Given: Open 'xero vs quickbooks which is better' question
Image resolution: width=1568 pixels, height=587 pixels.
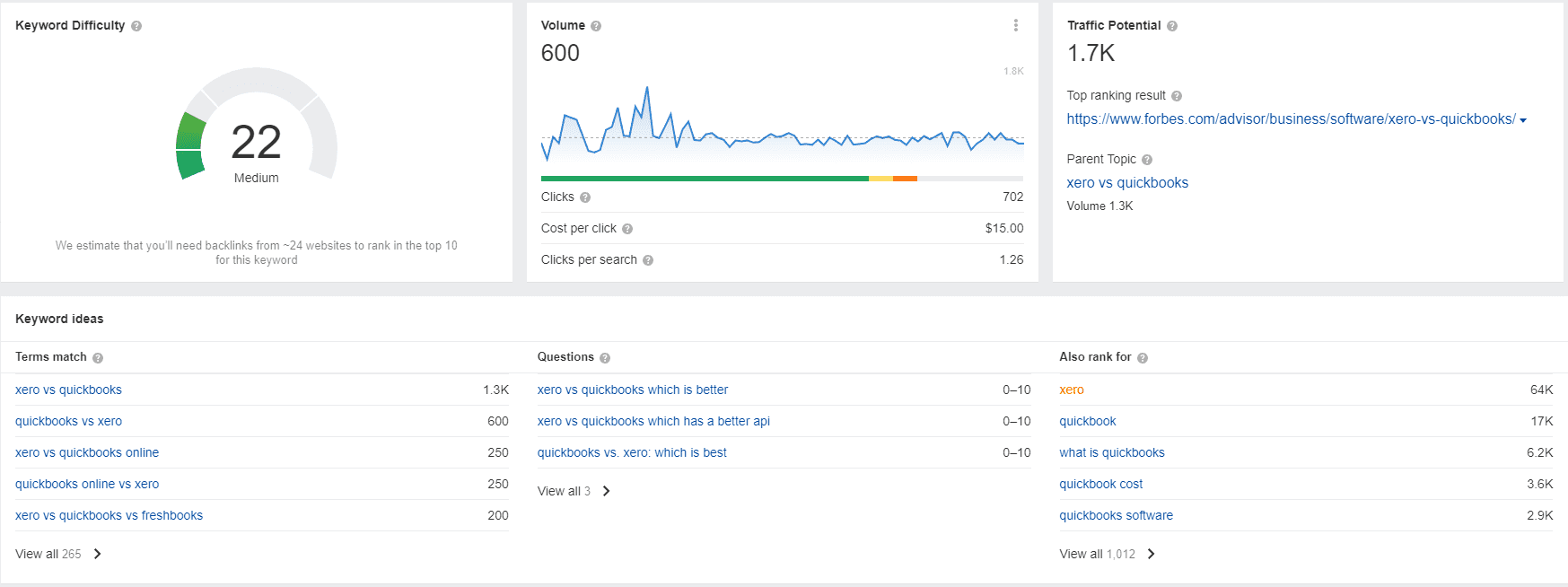Looking at the screenshot, I should (633, 390).
